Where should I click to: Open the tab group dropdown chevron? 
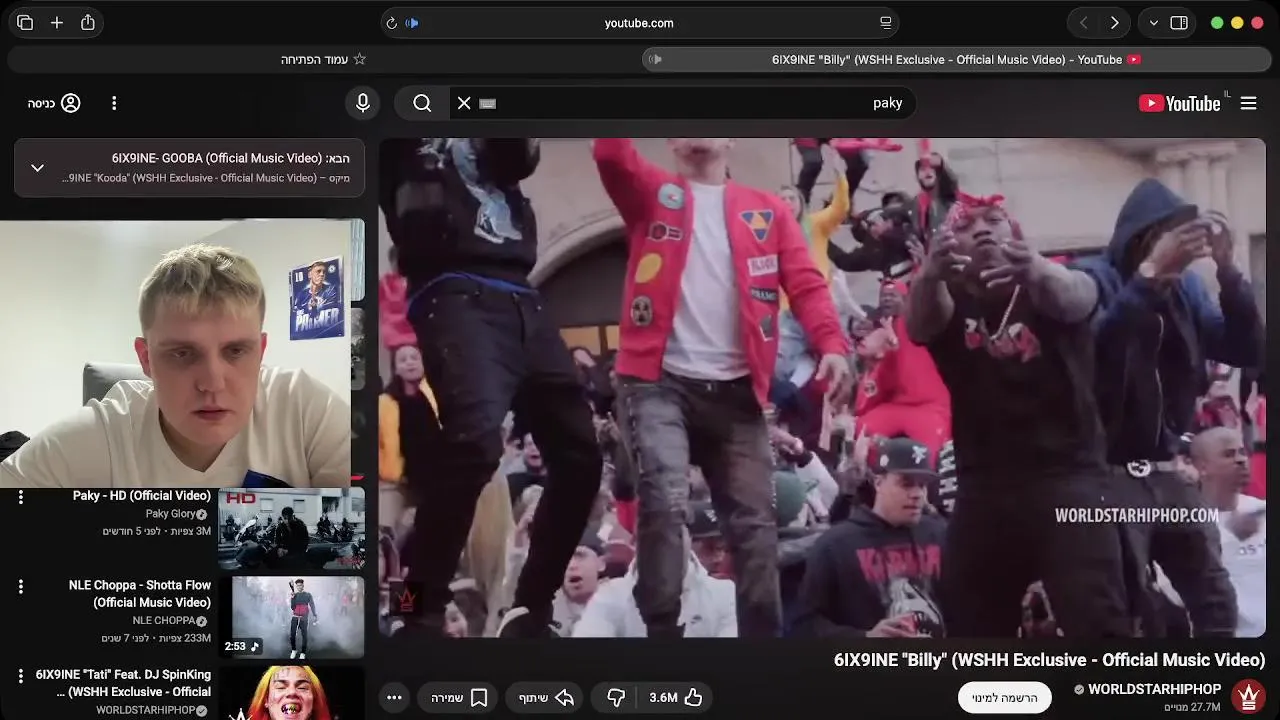[x=1153, y=23]
